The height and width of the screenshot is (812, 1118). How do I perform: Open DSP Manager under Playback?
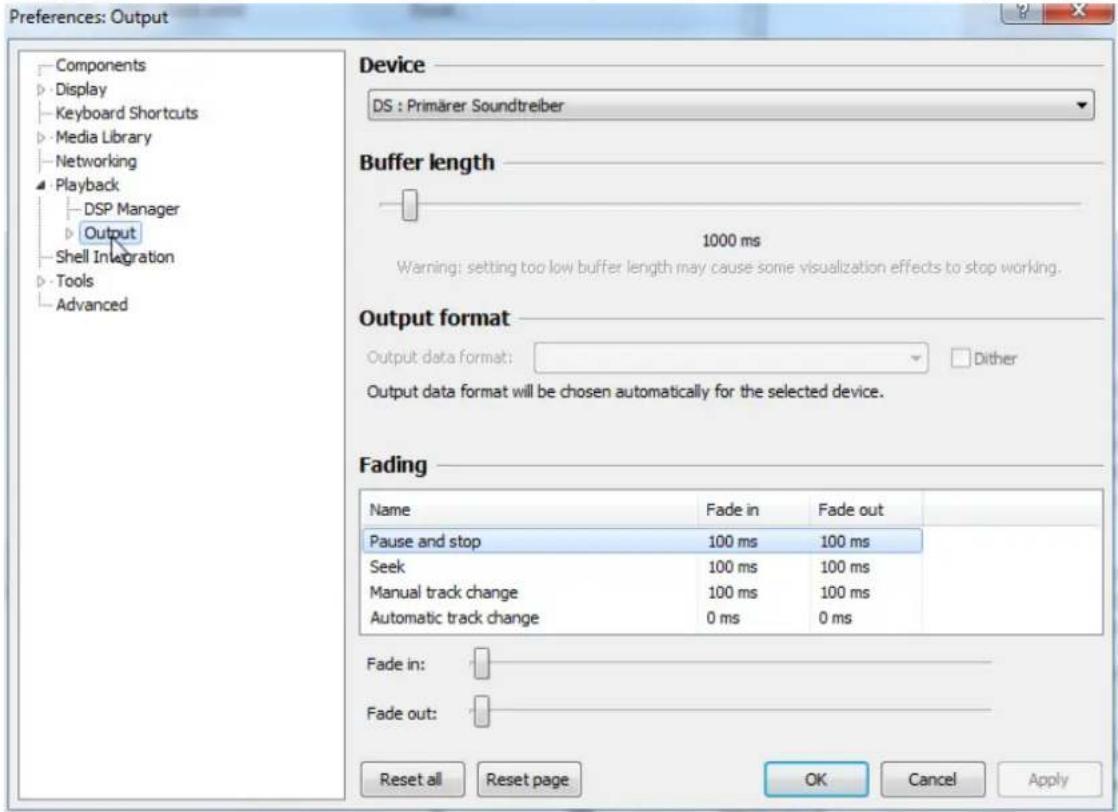(132, 210)
